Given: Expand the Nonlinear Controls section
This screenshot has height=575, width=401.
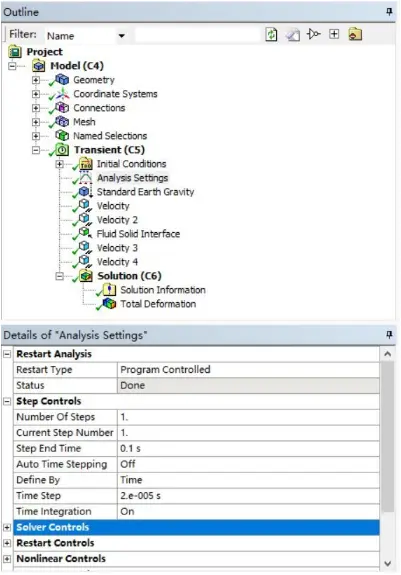Looking at the screenshot, I should tap(7, 559).
